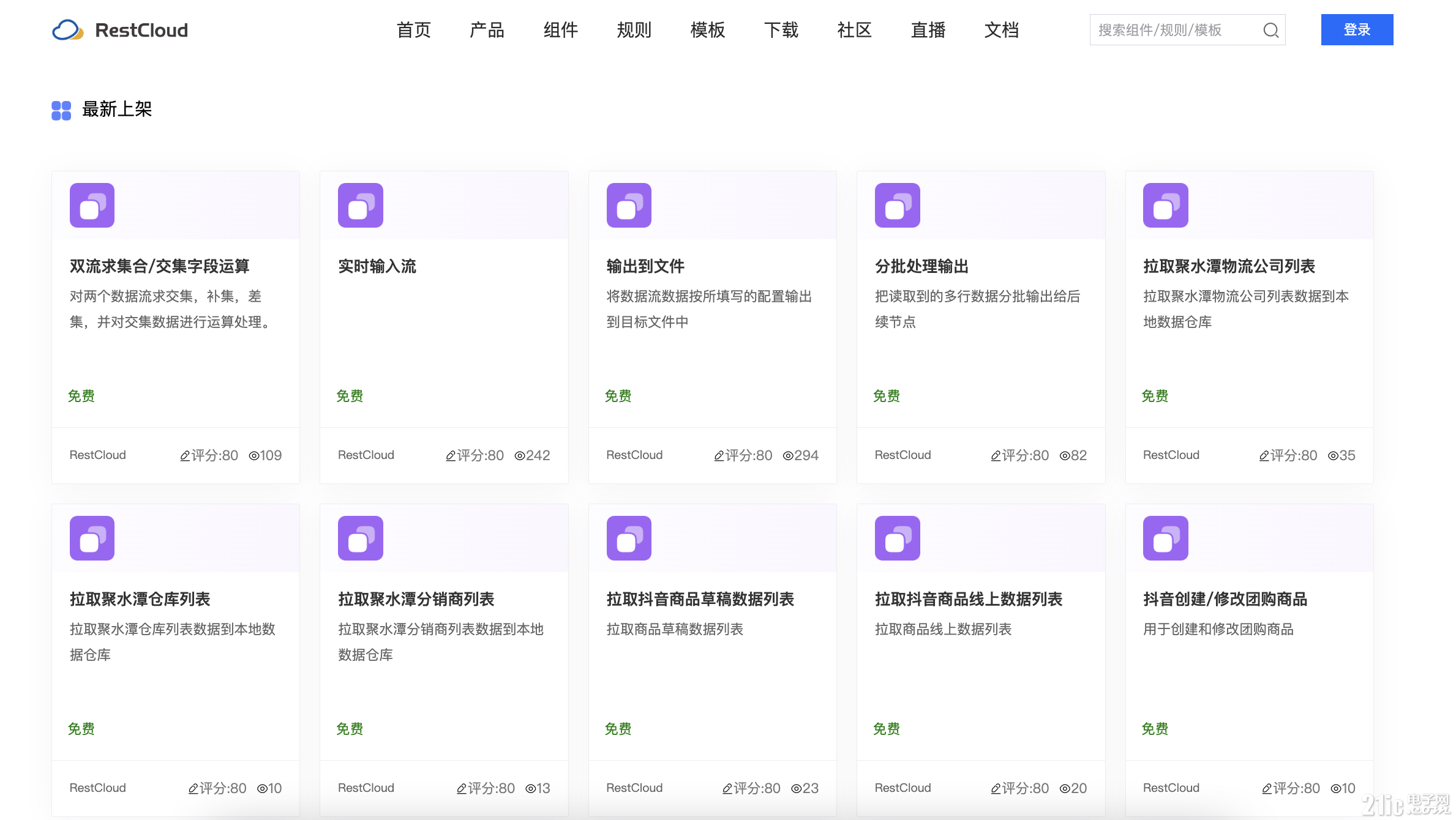Go to the 组件 menu

click(561, 30)
